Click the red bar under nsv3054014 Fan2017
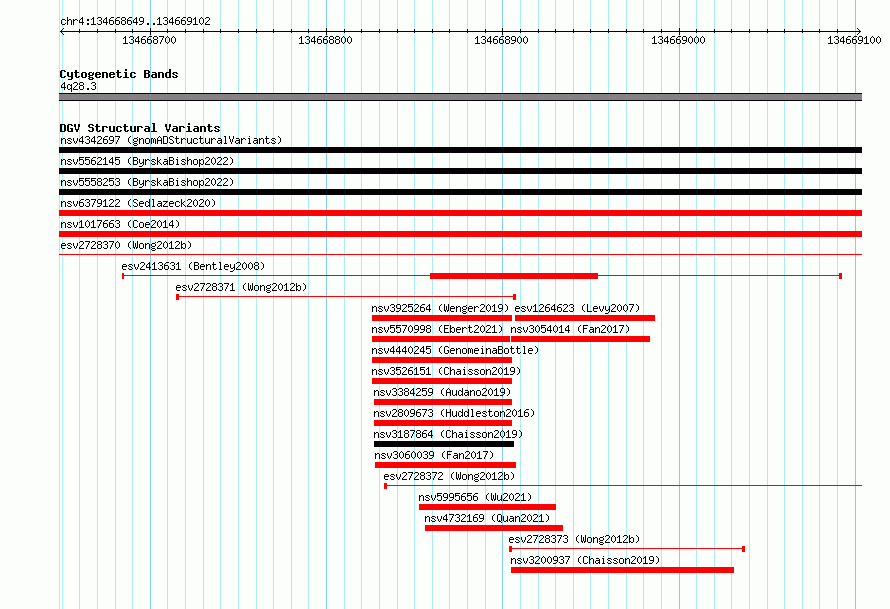 [580, 339]
